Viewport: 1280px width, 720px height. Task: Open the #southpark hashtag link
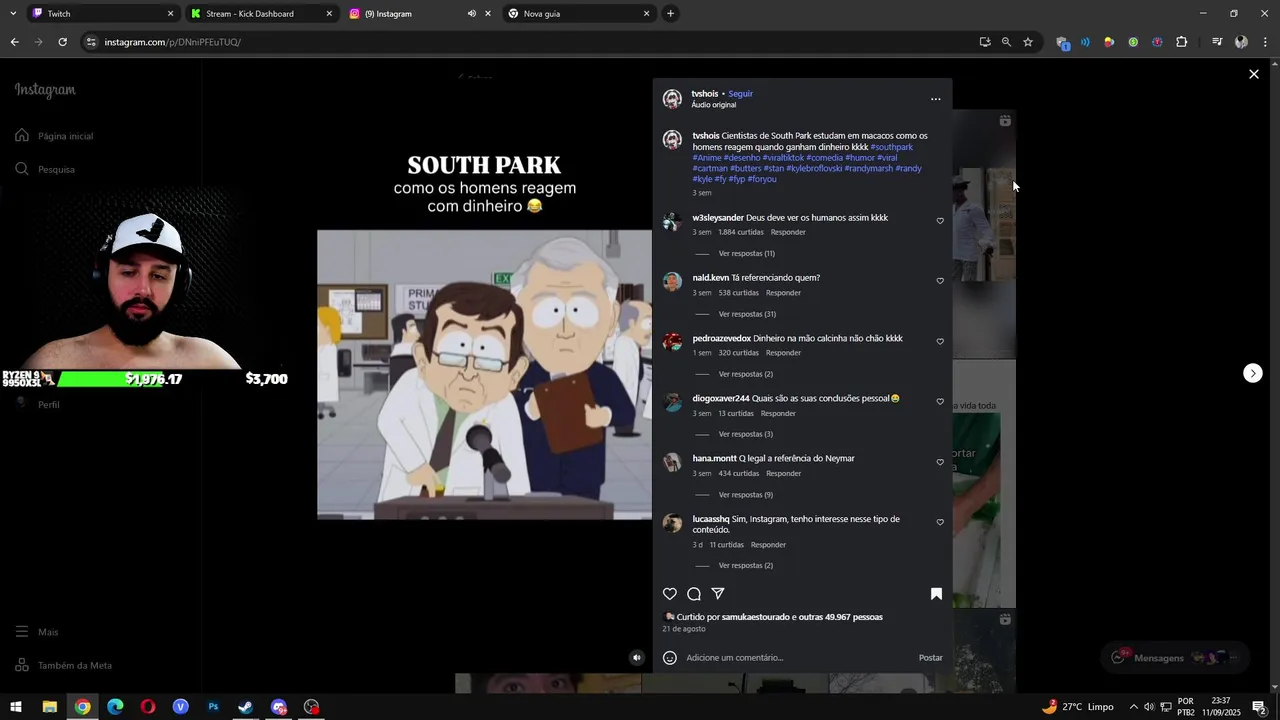click(x=891, y=147)
